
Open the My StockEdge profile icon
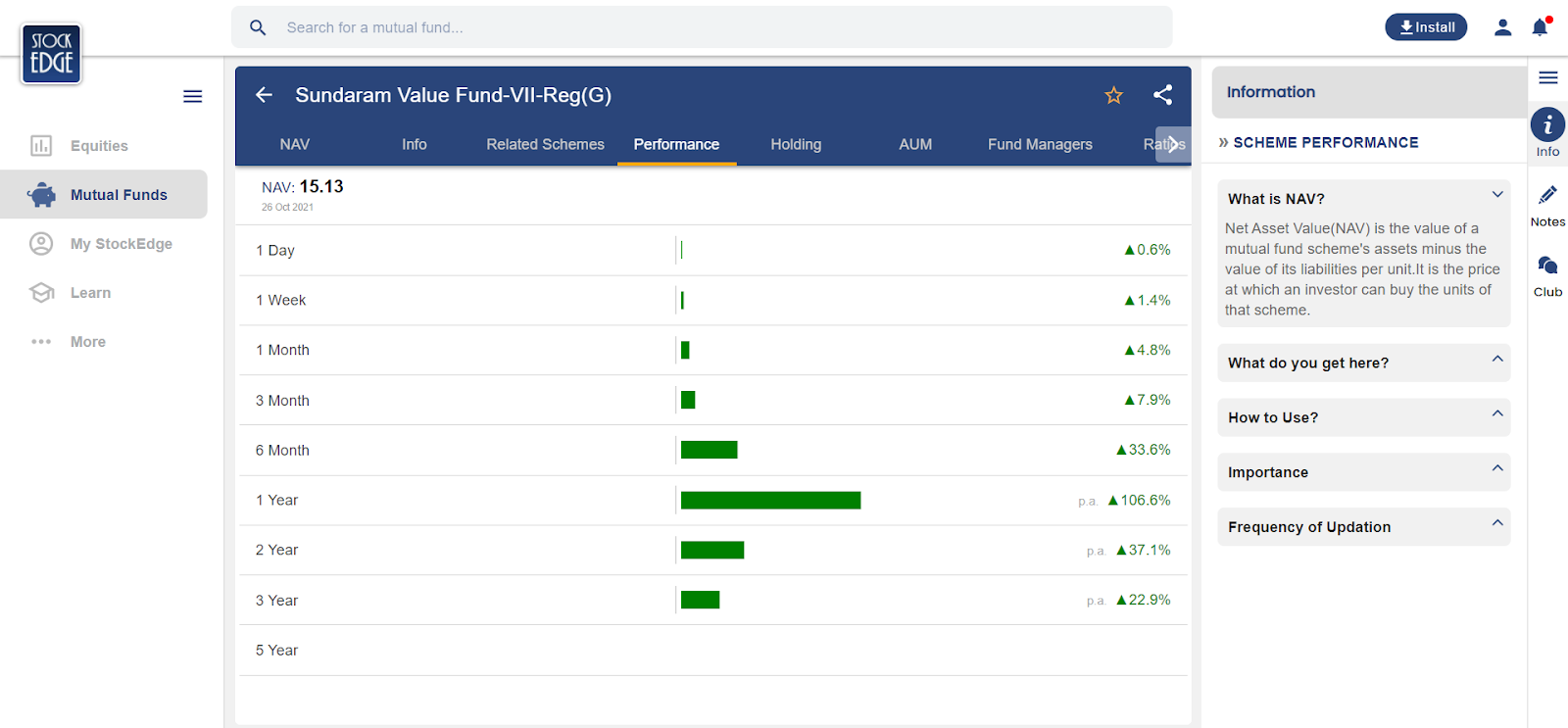(41, 244)
